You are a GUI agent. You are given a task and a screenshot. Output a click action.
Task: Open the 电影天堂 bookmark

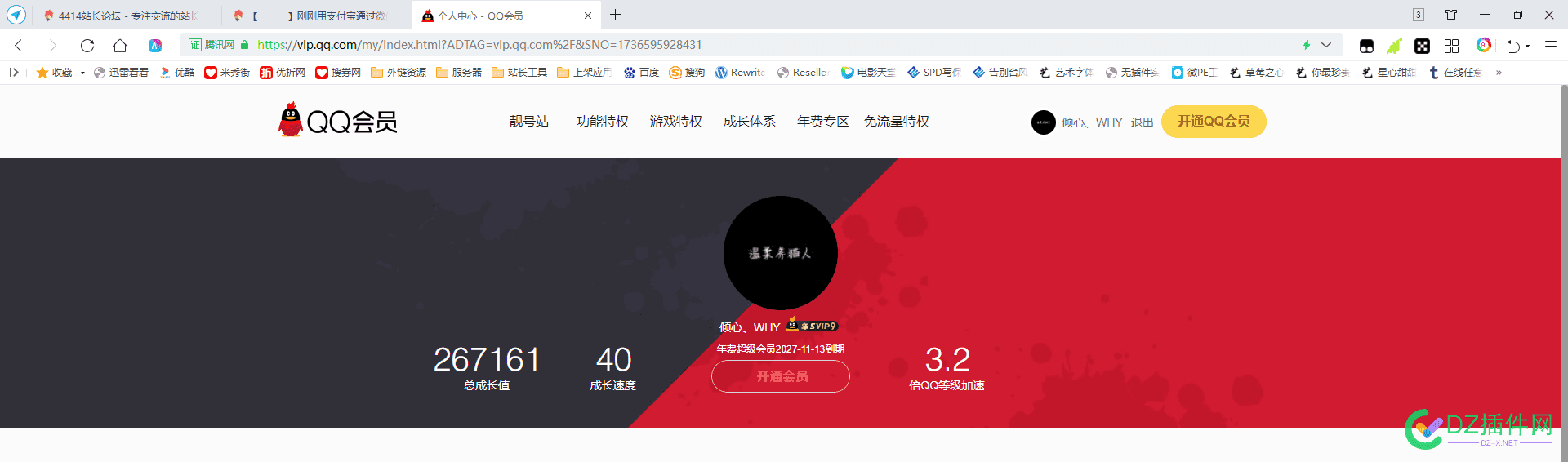click(x=868, y=73)
